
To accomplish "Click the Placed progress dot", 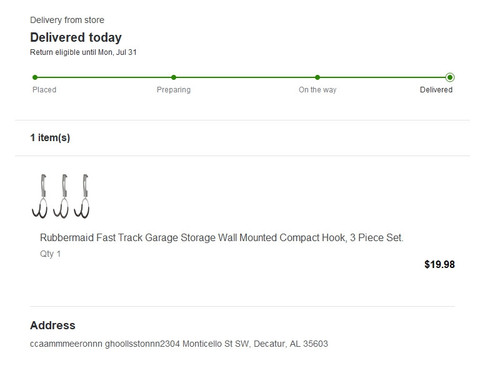I will 35,77.
